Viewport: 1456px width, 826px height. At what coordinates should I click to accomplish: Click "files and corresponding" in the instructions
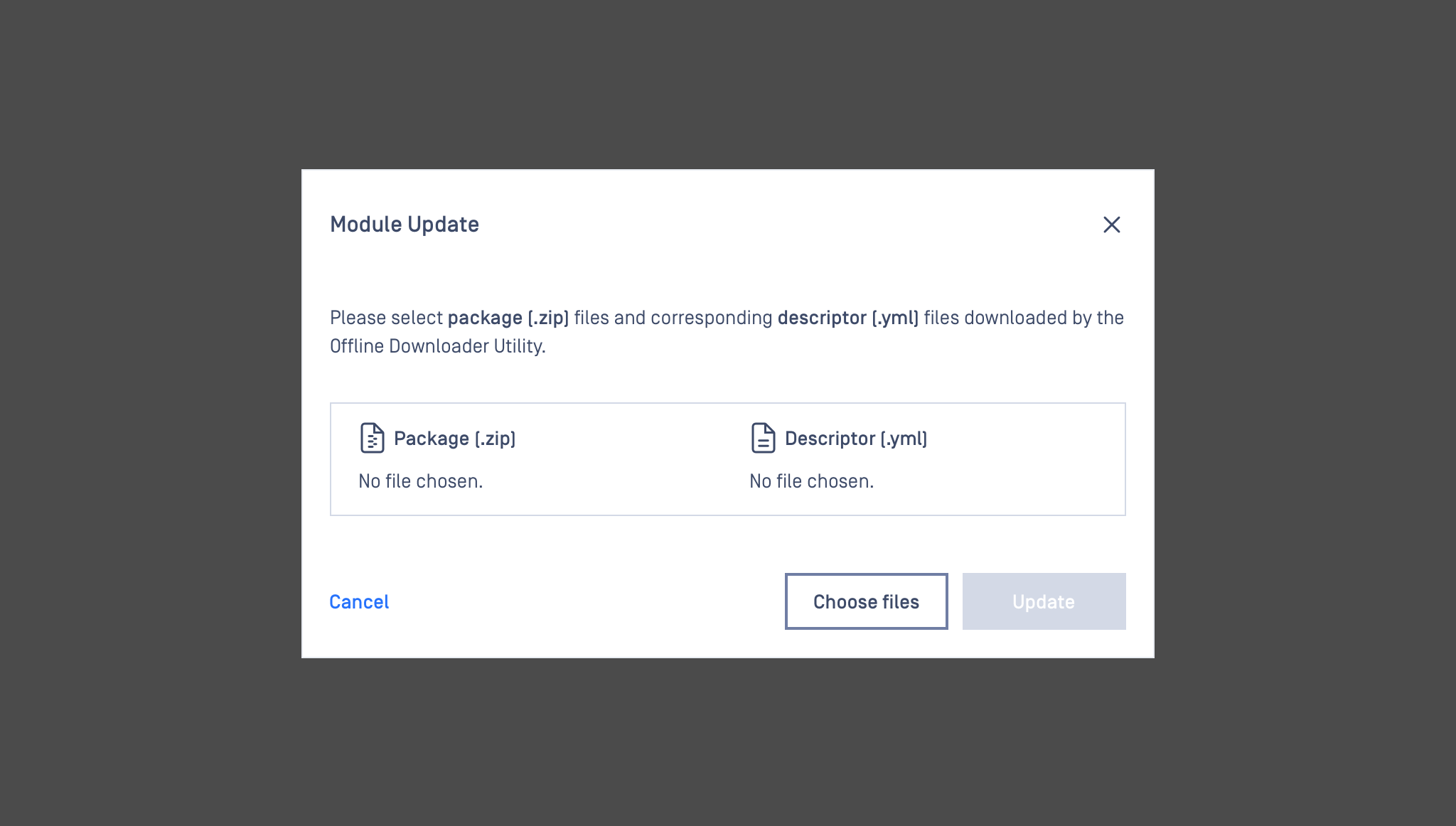click(673, 318)
